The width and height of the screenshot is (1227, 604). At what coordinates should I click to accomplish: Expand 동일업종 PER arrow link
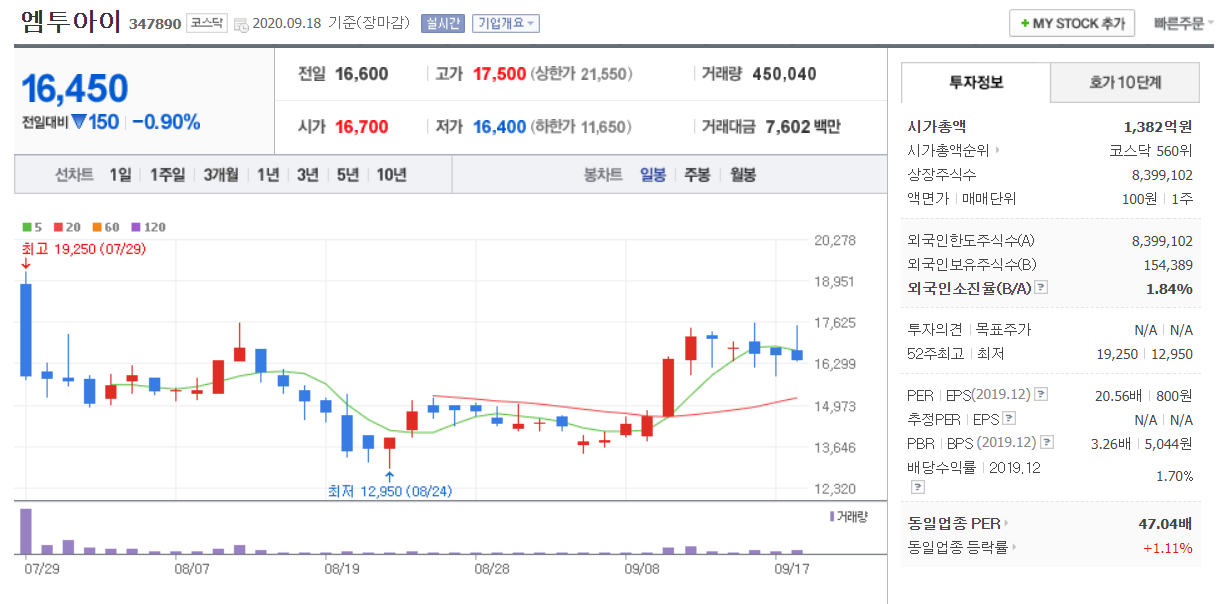tap(1006, 523)
